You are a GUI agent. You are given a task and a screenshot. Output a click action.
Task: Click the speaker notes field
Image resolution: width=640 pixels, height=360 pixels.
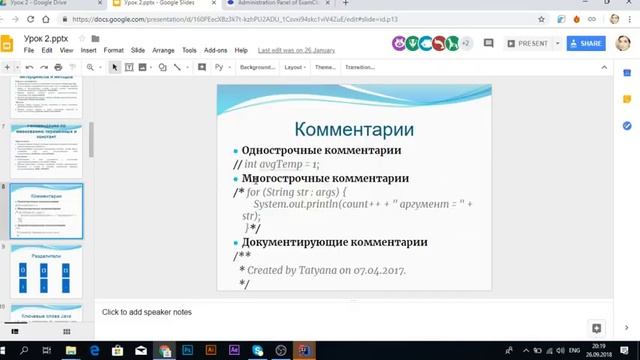coord(353,312)
